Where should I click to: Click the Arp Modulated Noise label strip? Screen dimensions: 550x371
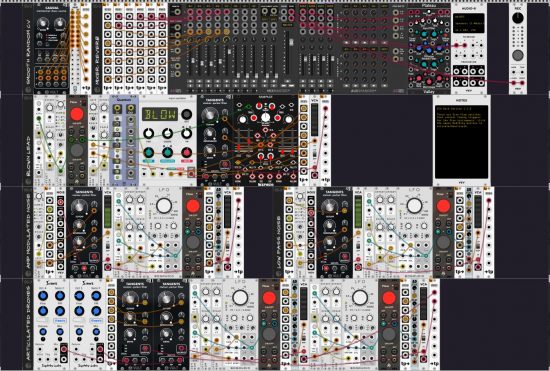pos(28,232)
